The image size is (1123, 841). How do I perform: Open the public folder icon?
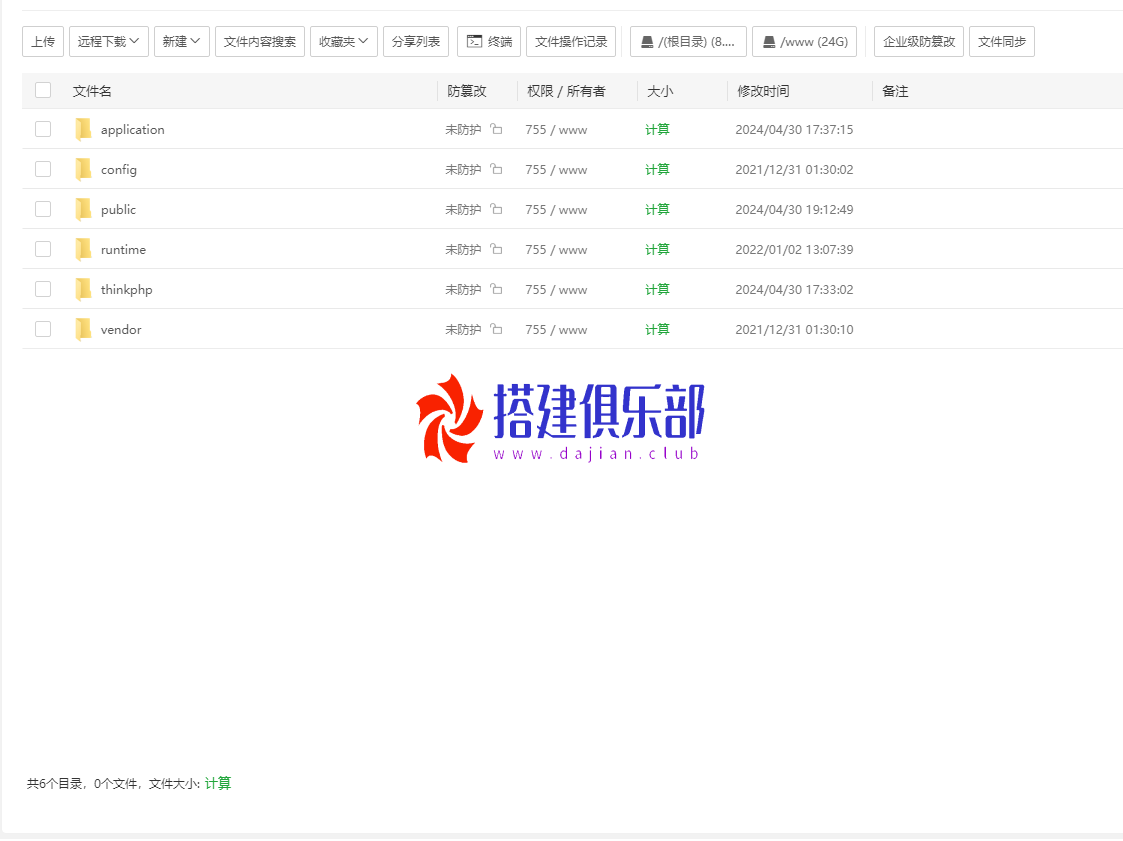(83, 210)
